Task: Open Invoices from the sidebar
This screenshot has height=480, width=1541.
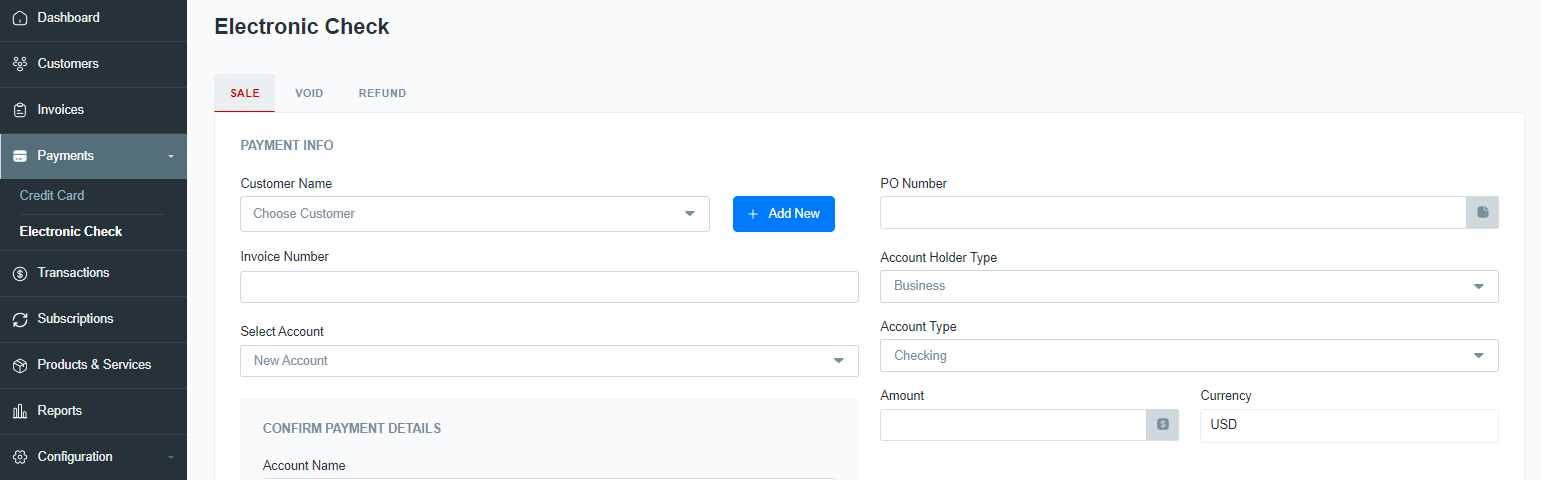Action: pyautogui.click(x=93, y=110)
